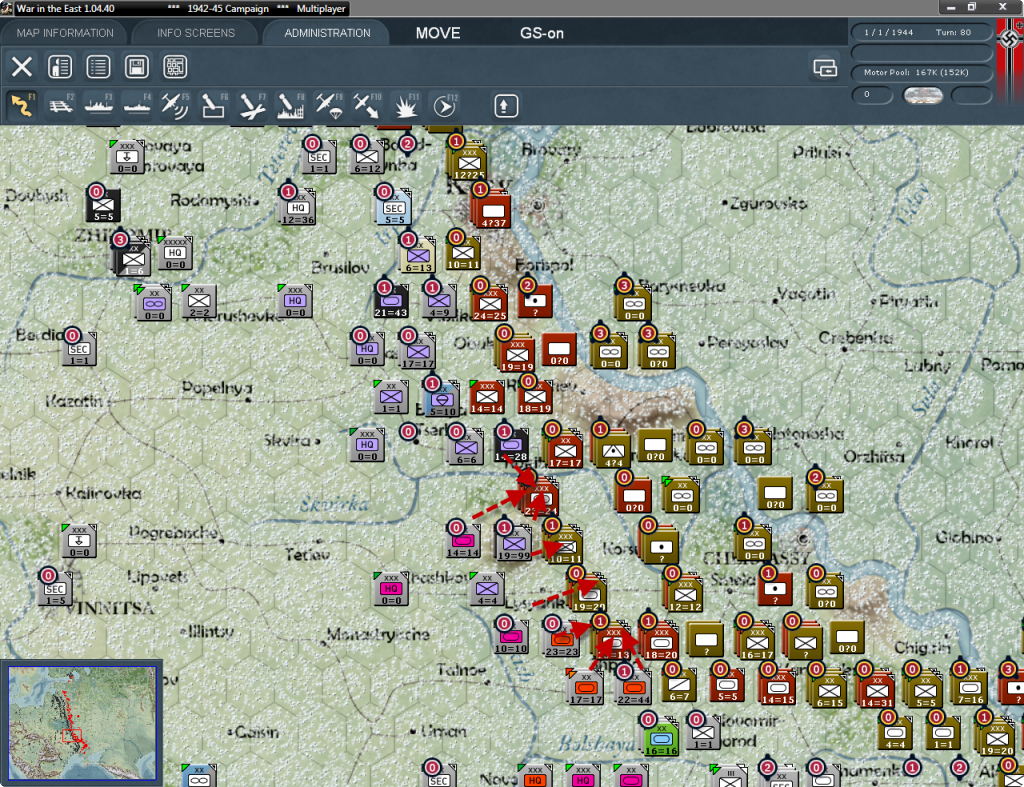Viewport: 1024px width, 787px height.
Task: Click the snowy weather indicator icon
Action: (x=922, y=95)
